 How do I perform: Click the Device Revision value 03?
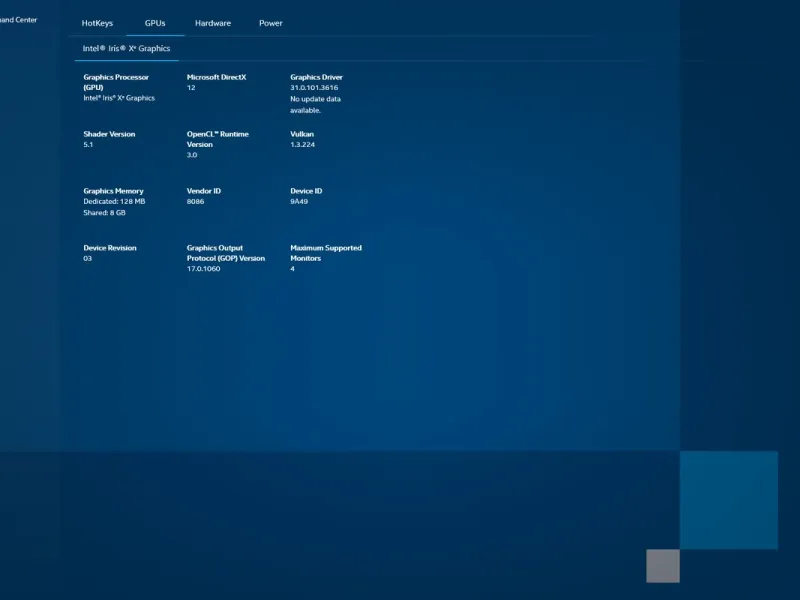click(x=88, y=259)
